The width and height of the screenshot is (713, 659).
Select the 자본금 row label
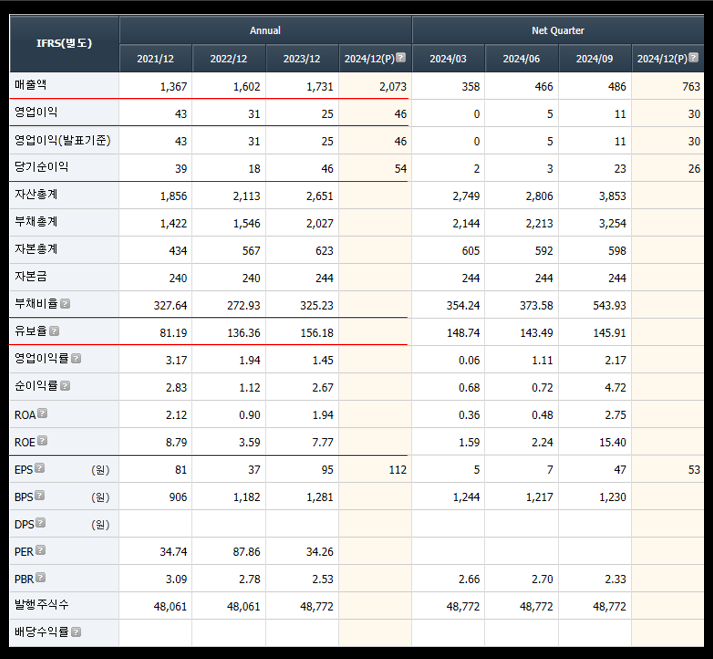pos(30,277)
